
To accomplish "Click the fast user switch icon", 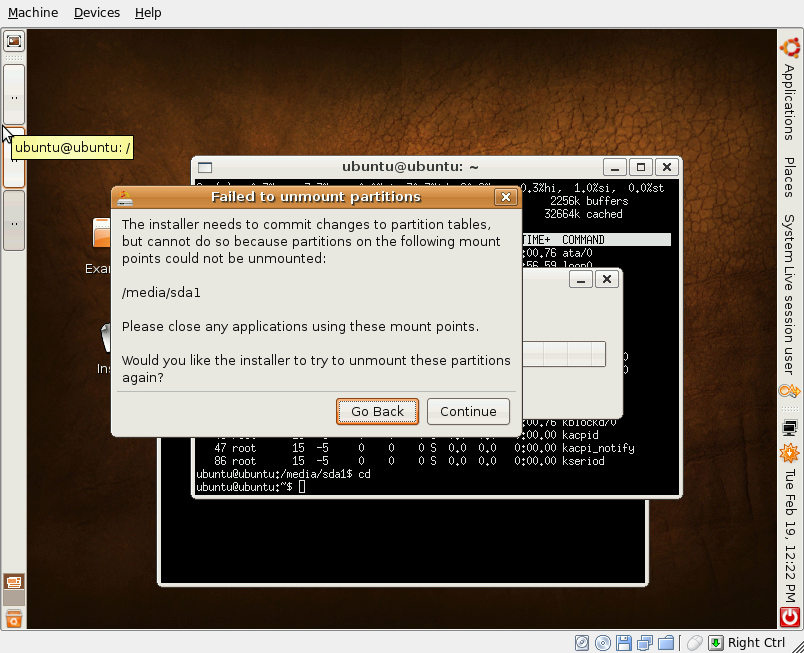I will point(790,392).
